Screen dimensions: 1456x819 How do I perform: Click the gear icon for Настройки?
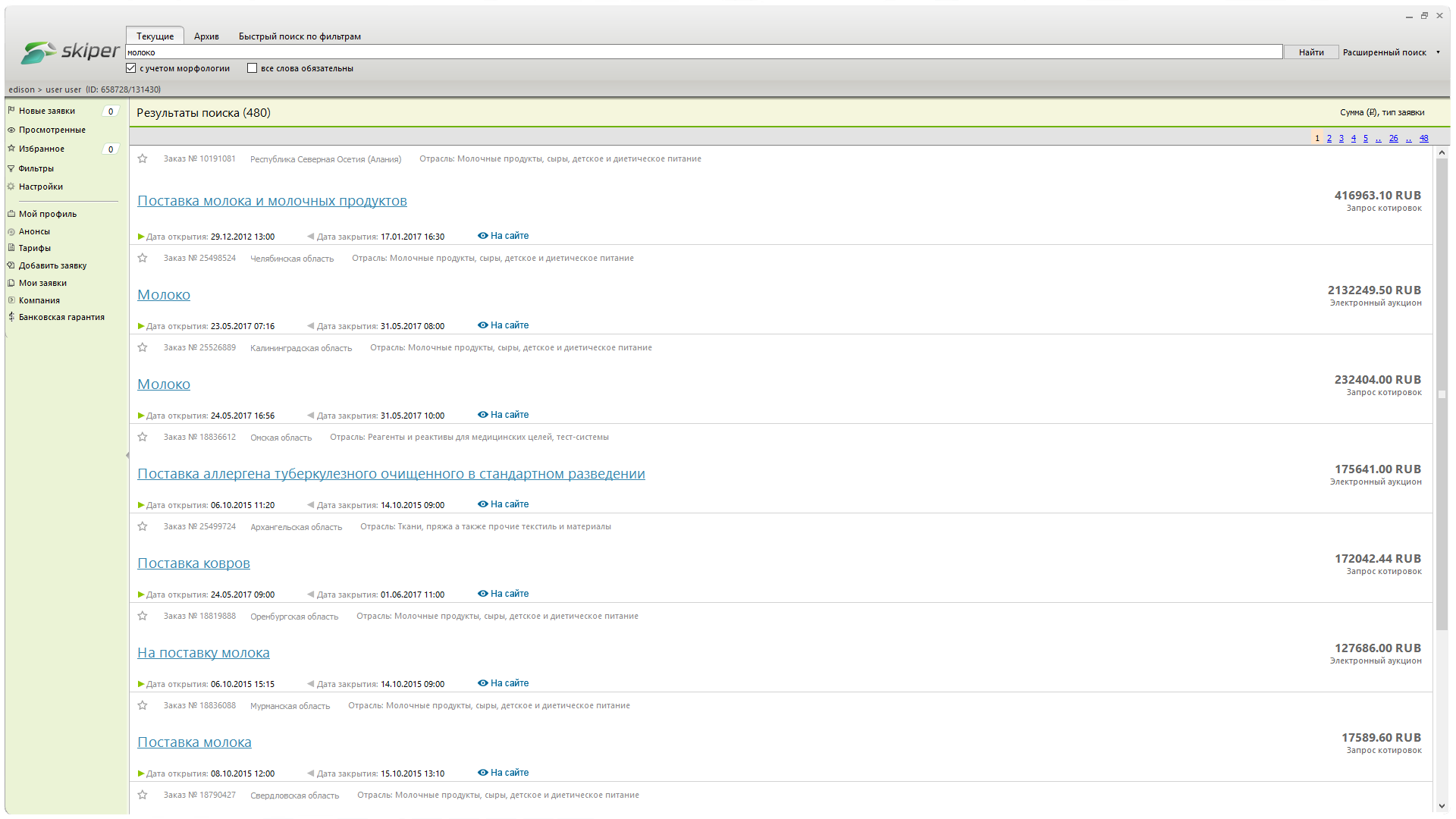point(11,187)
